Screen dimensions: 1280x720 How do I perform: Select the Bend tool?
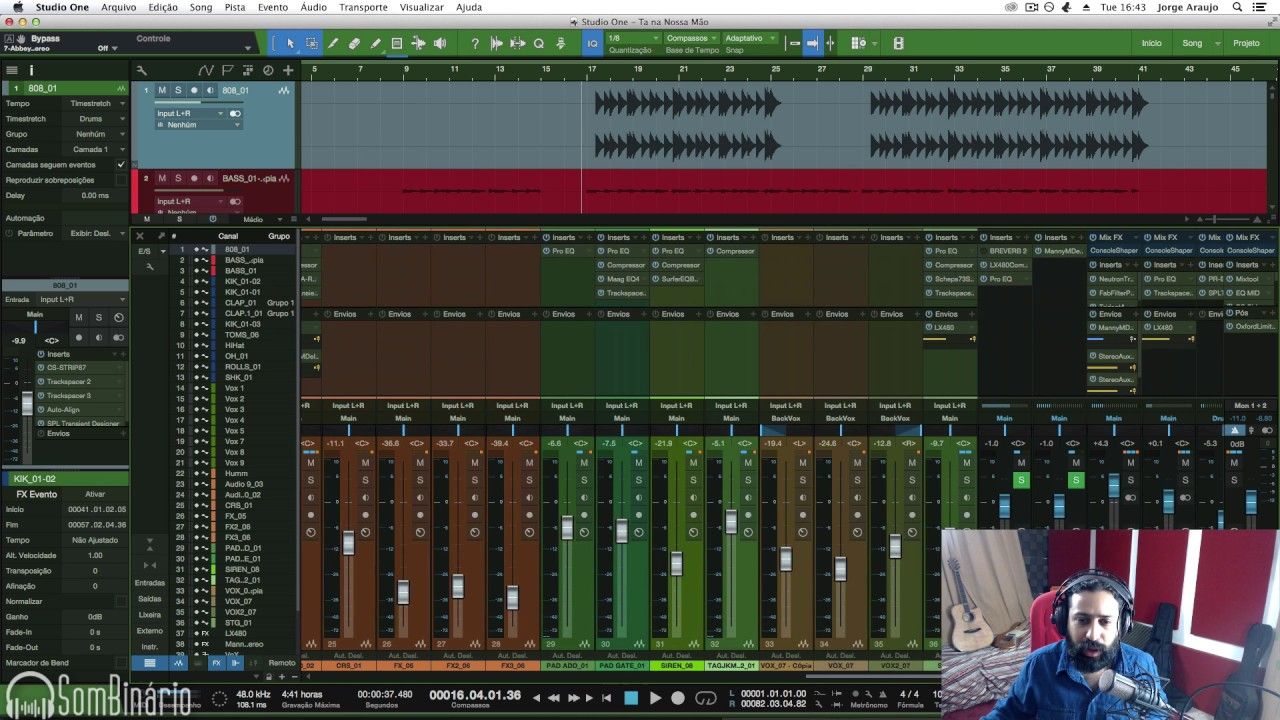(418, 43)
